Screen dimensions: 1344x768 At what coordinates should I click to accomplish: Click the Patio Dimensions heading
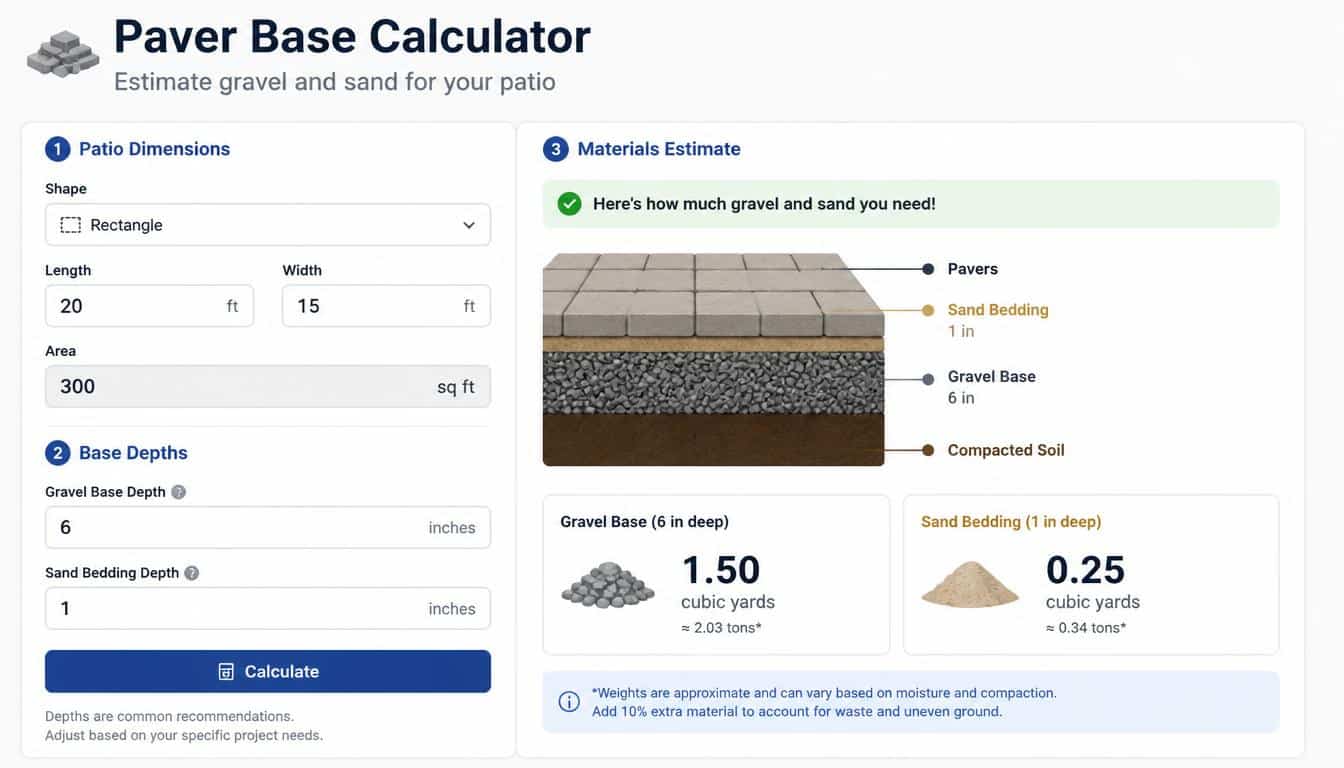click(154, 149)
